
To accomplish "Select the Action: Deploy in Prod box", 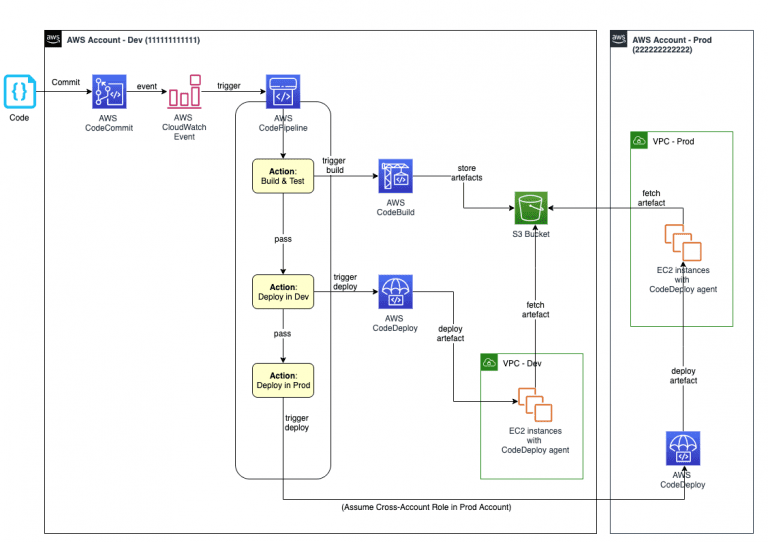I will point(283,380).
